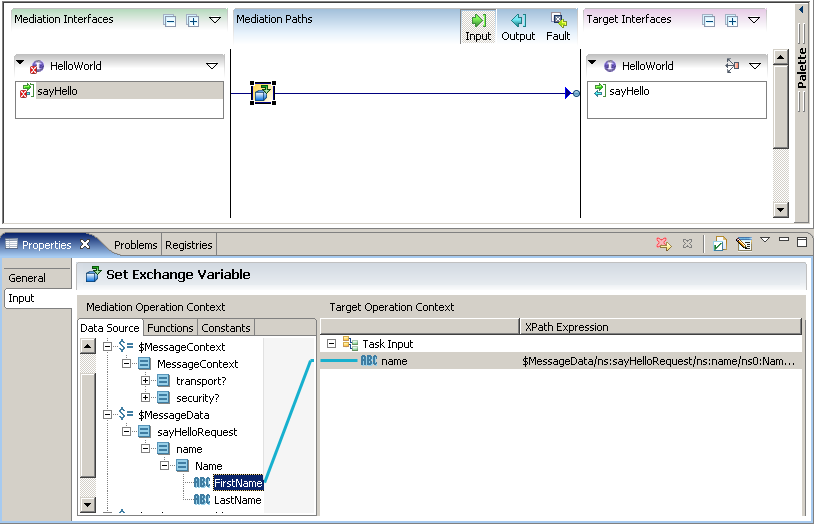Expand the transport? node
The width and height of the screenshot is (814, 524).
point(145,381)
